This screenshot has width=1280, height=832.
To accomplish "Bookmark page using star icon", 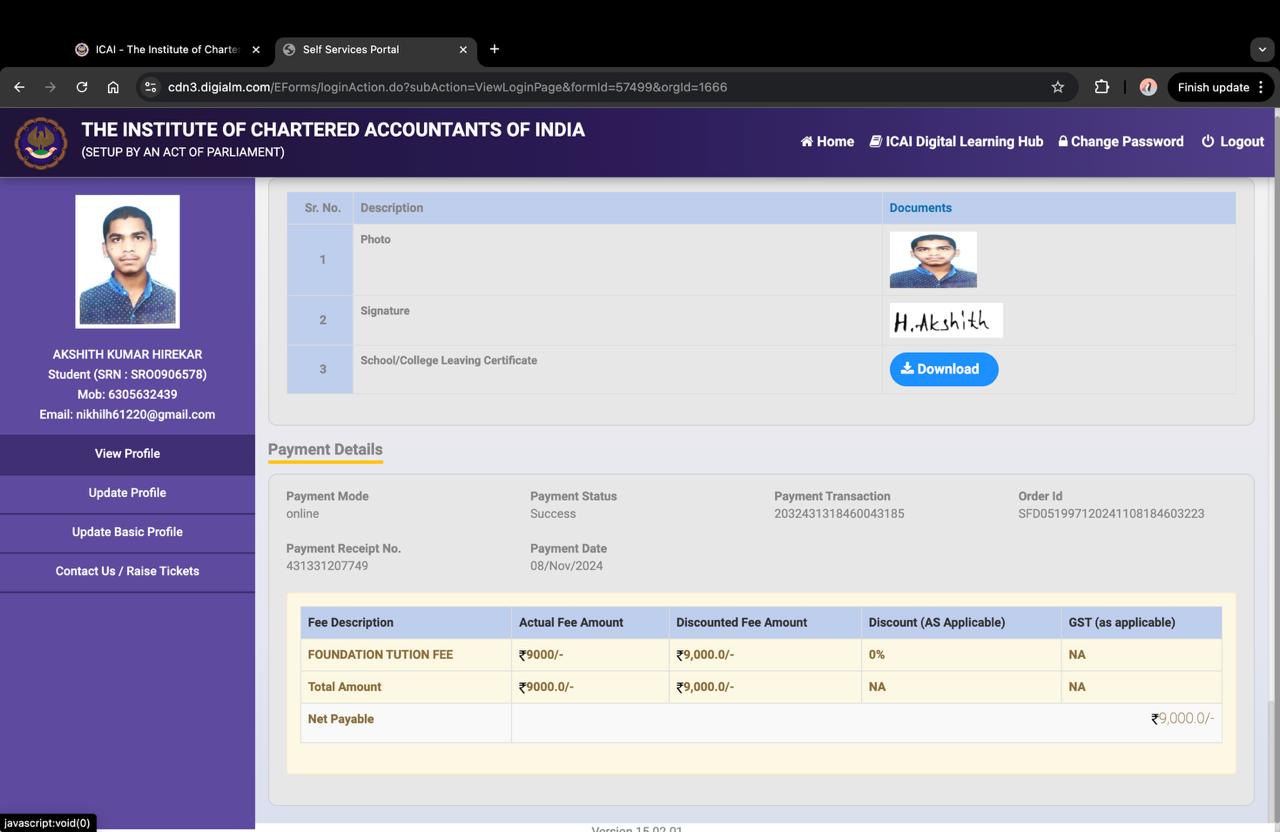I will 1057,87.
